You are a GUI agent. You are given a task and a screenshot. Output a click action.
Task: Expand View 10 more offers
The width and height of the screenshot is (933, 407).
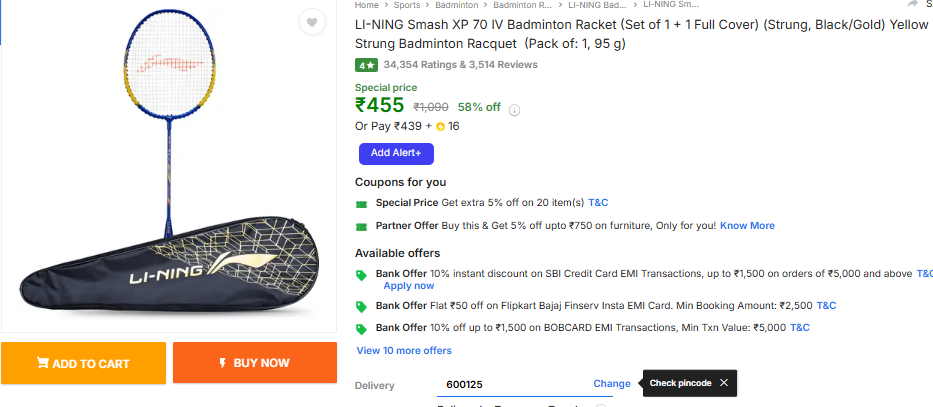pos(404,351)
